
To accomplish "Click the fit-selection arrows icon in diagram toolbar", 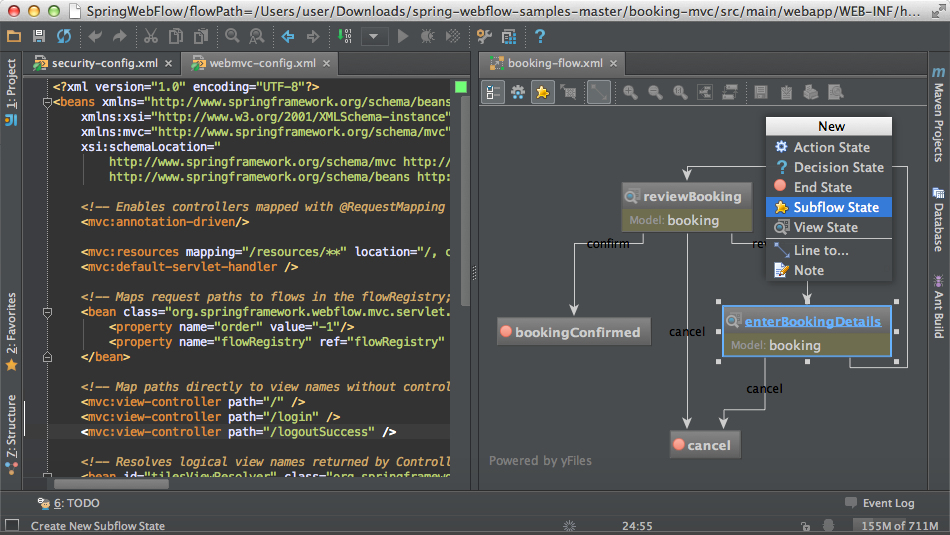I will pyautogui.click(x=568, y=92).
